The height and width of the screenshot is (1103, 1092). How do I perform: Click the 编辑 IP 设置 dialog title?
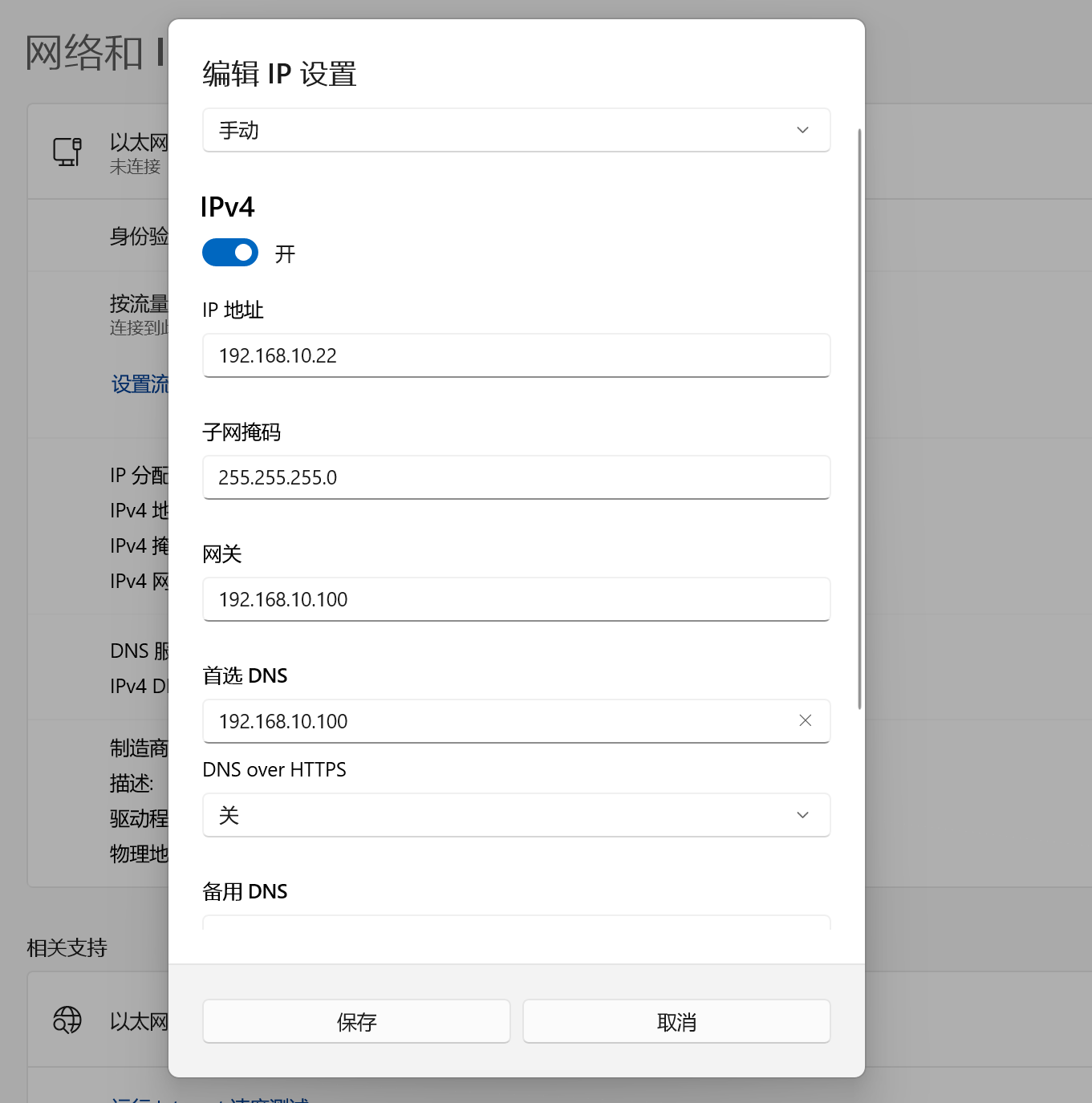279,74
